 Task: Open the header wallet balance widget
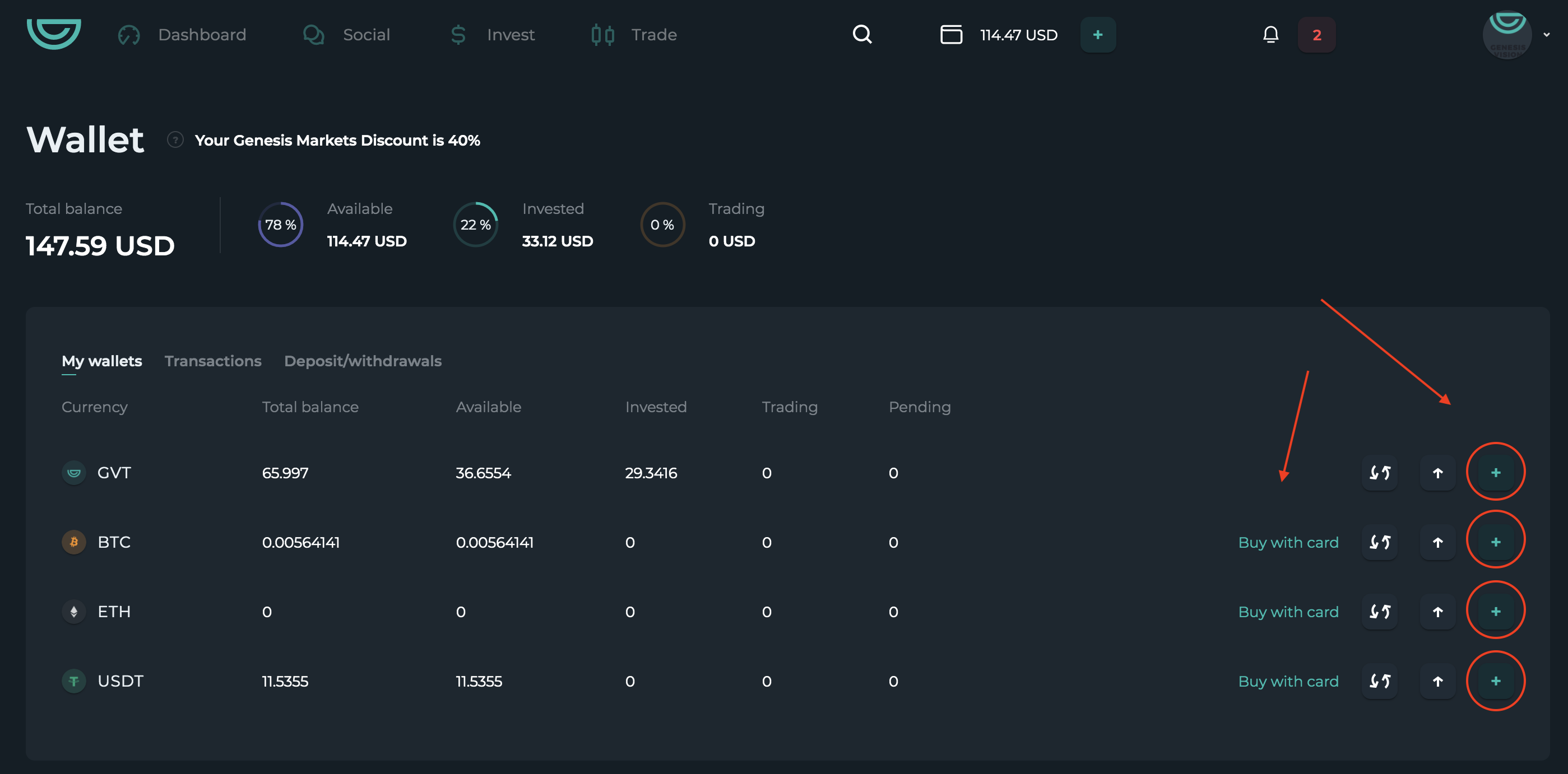point(999,35)
